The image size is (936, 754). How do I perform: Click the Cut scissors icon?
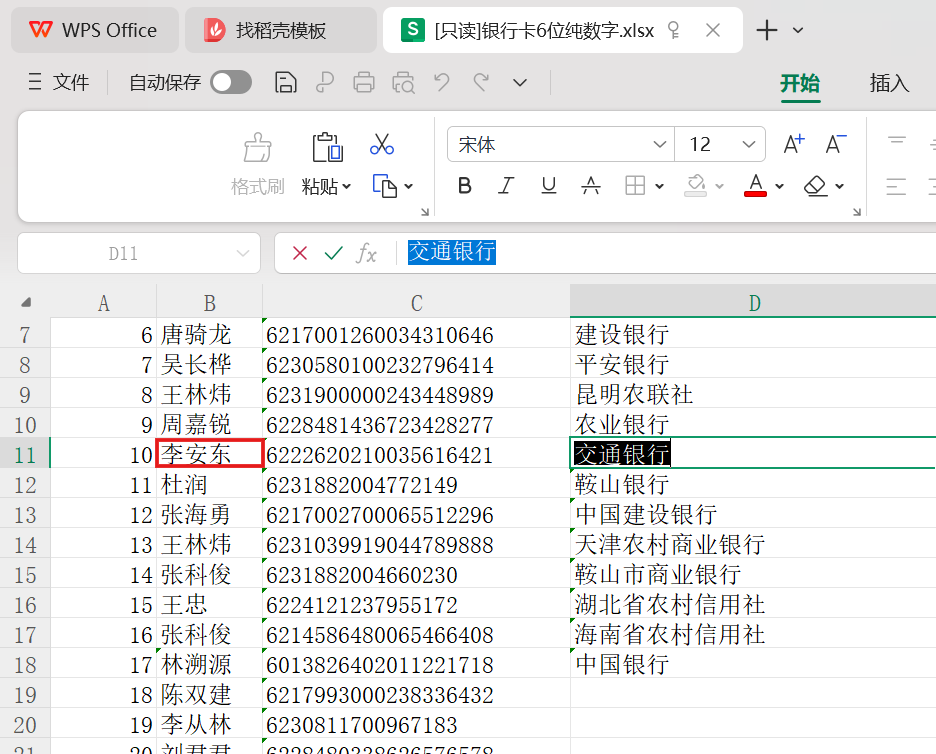pyautogui.click(x=381, y=144)
